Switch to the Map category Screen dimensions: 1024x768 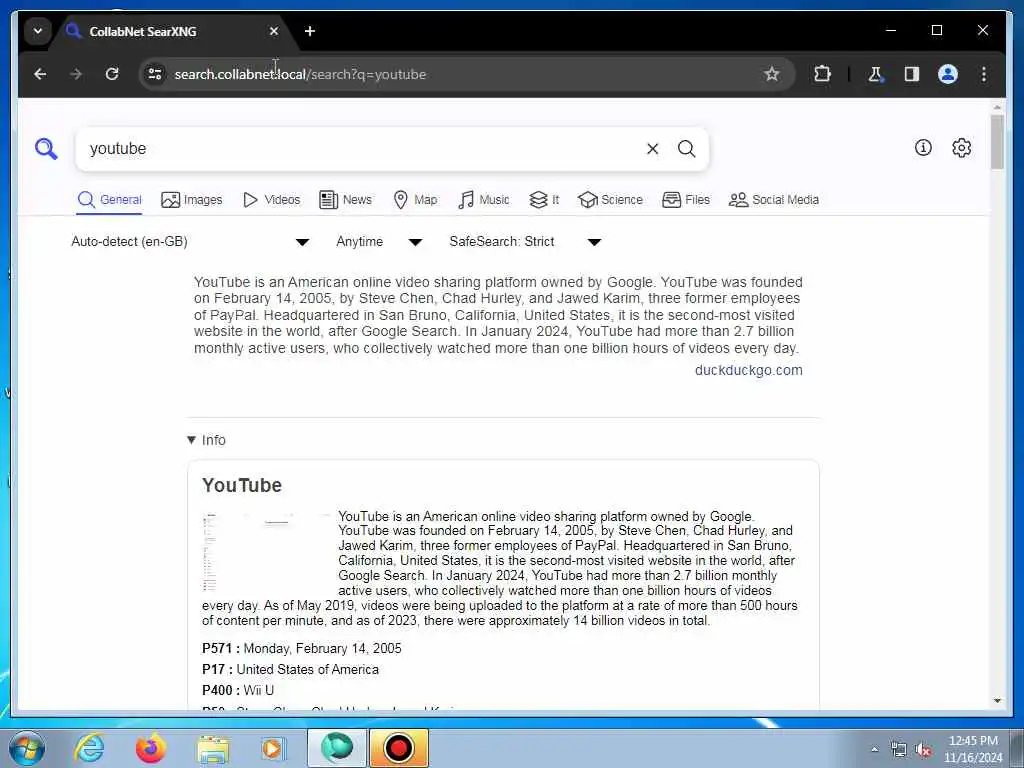(x=415, y=200)
